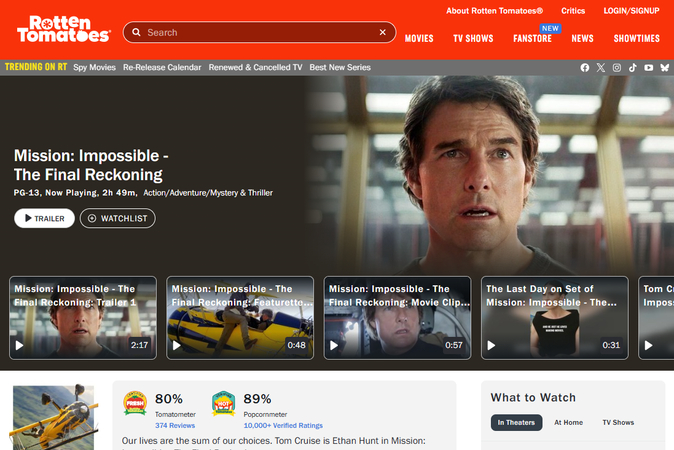674x450 pixels.
Task: Click the NEW badge above Fanstore
Action: pyautogui.click(x=550, y=28)
